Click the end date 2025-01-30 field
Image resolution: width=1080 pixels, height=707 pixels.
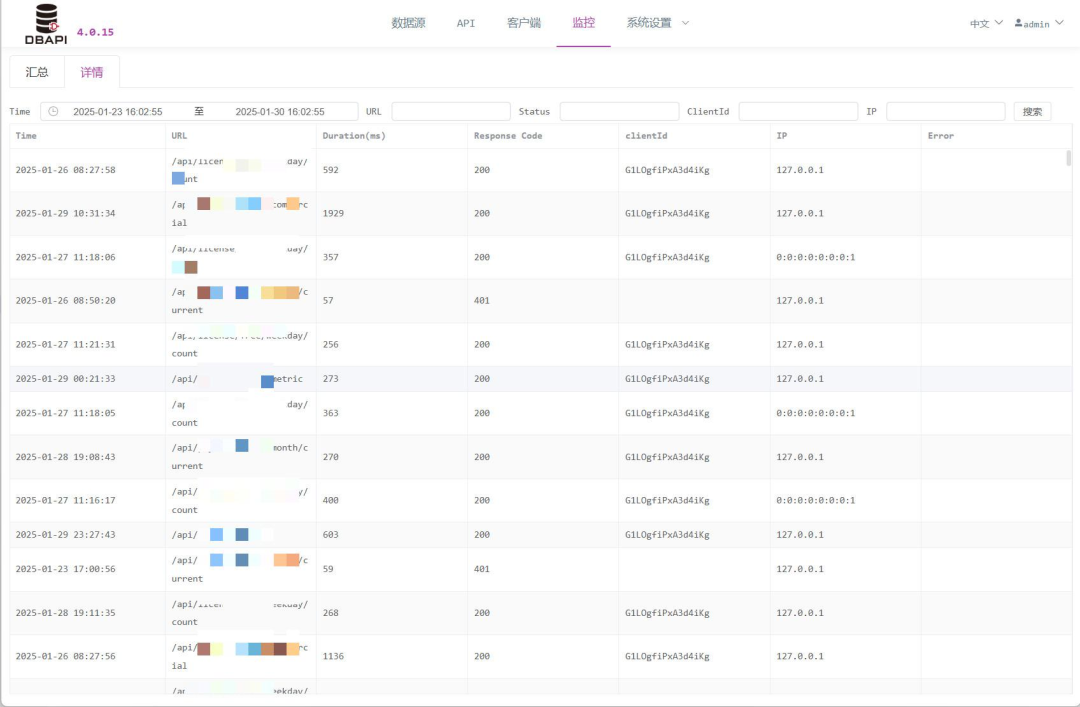click(280, 112)
